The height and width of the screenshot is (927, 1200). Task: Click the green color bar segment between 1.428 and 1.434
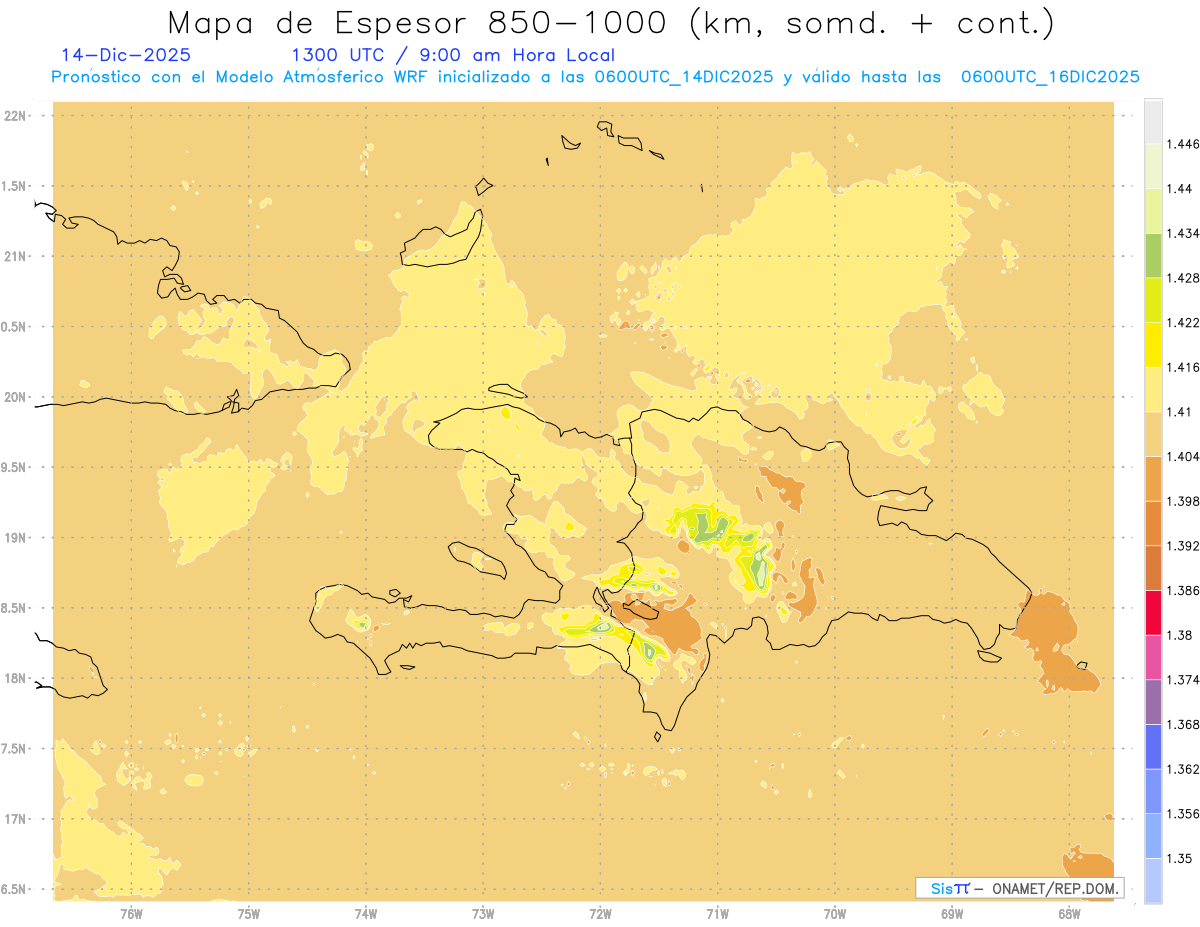[x=1153, y=255]
